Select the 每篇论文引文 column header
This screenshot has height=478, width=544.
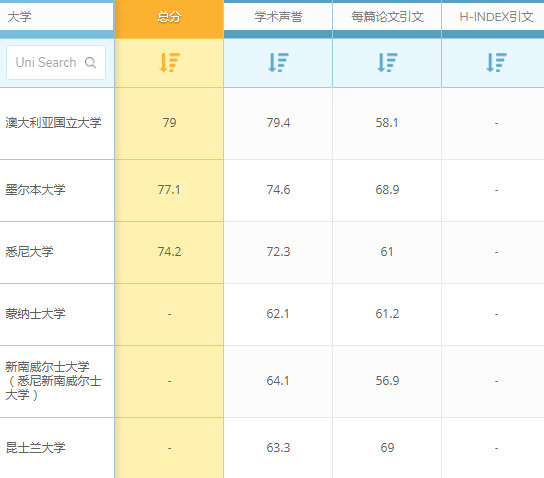387,17
